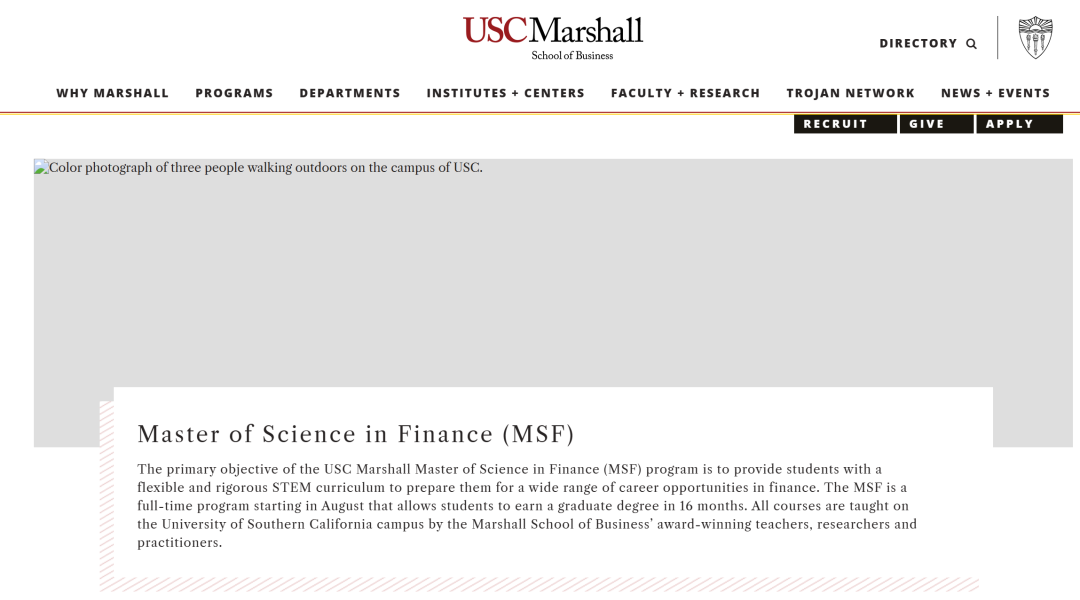The height and width of the screenshot is (600, 1080).
Task: Click the campus photograph alt text caption
Action: [266, 168]
